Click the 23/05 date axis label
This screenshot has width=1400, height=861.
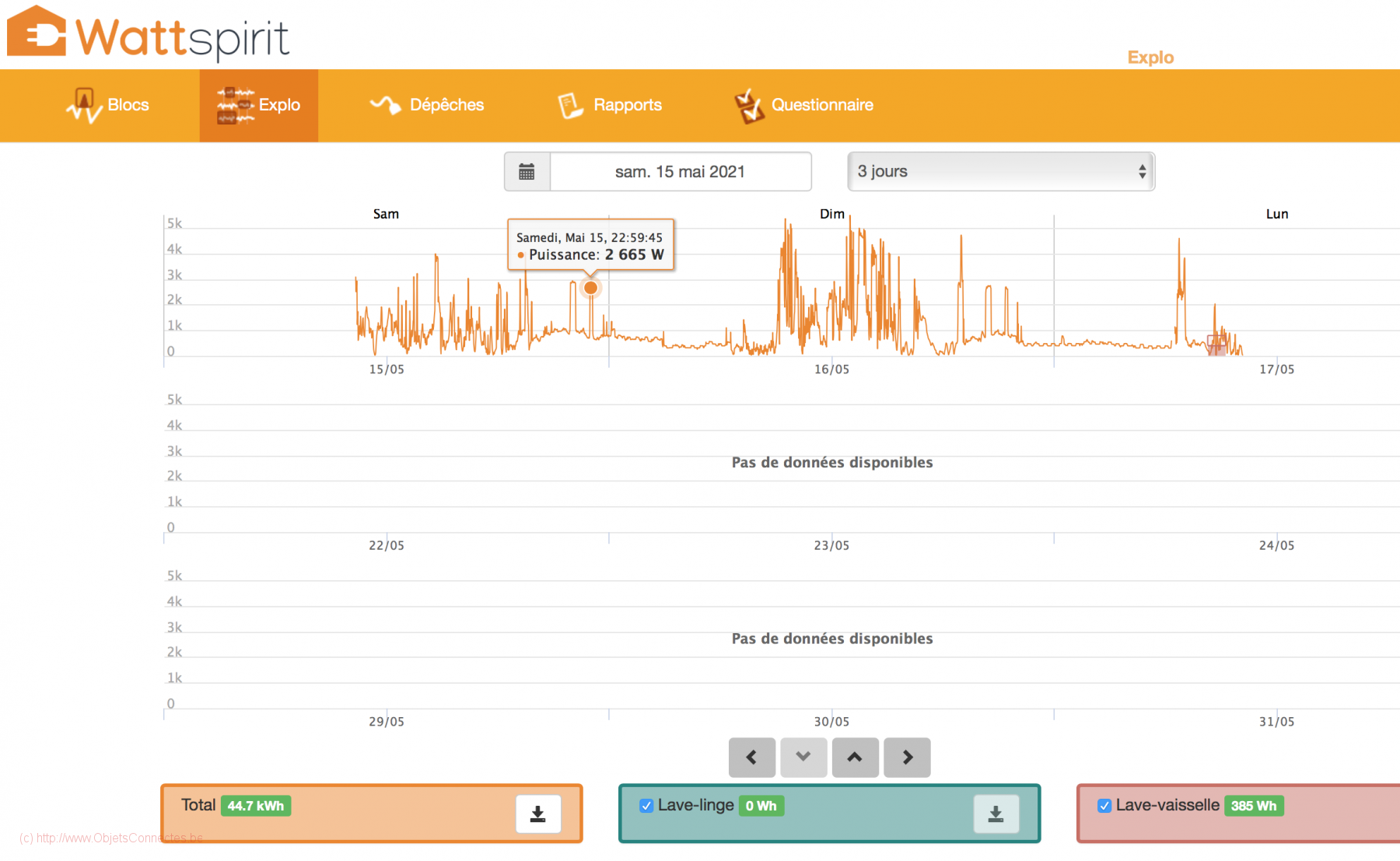[831, 546]
